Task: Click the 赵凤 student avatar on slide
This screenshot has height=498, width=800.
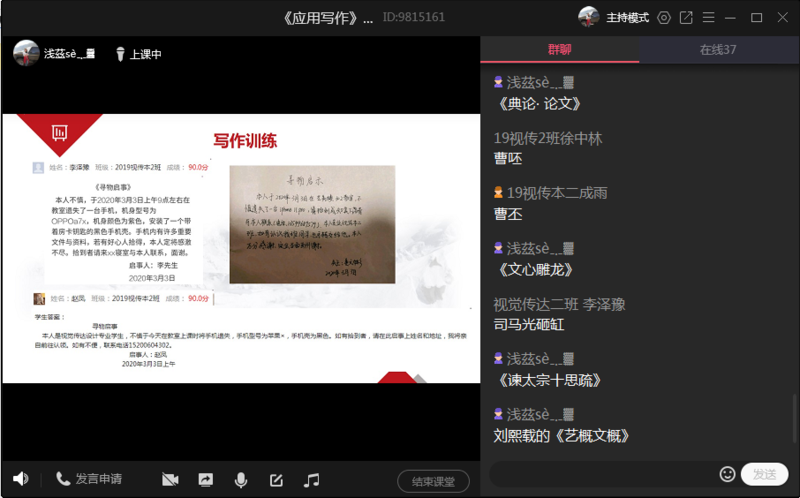Action: click(x=39, y=298)
